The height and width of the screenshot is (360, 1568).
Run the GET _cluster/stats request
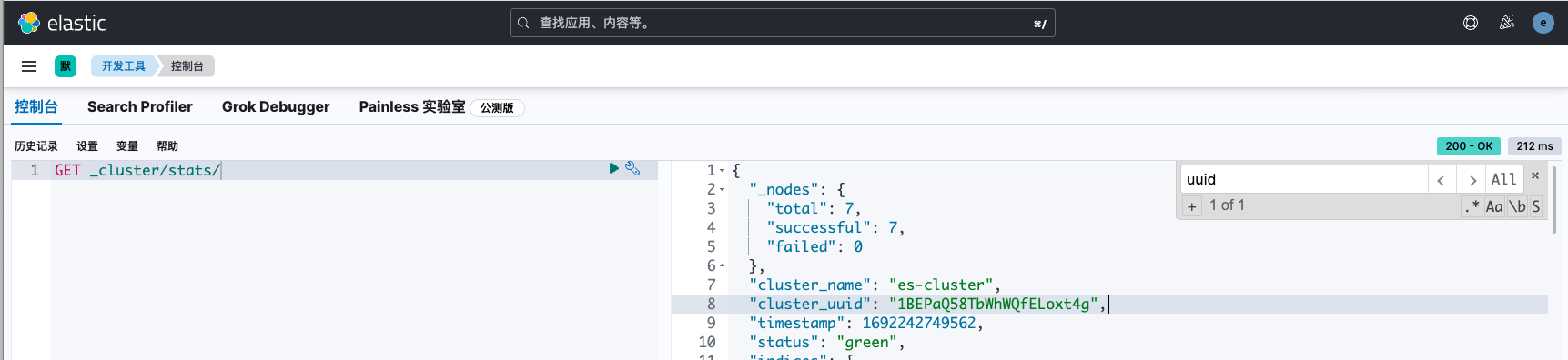click(614, 168)
